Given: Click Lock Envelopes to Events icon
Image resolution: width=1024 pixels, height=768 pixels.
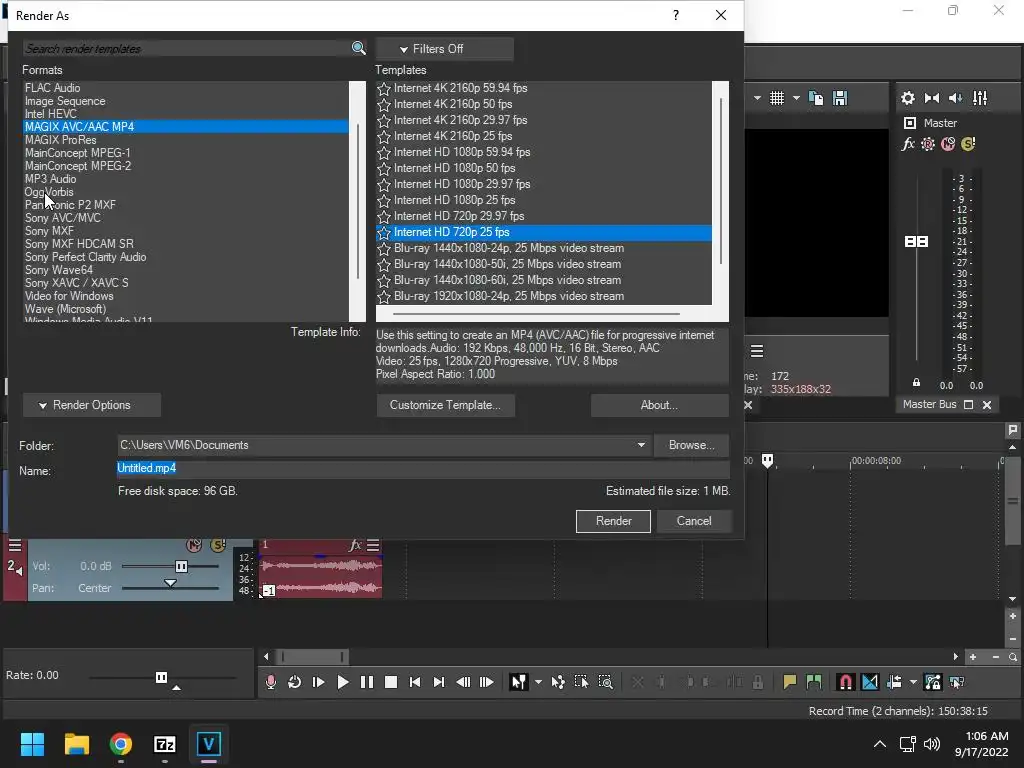Looking at the screenshot, I should point(933,682).
